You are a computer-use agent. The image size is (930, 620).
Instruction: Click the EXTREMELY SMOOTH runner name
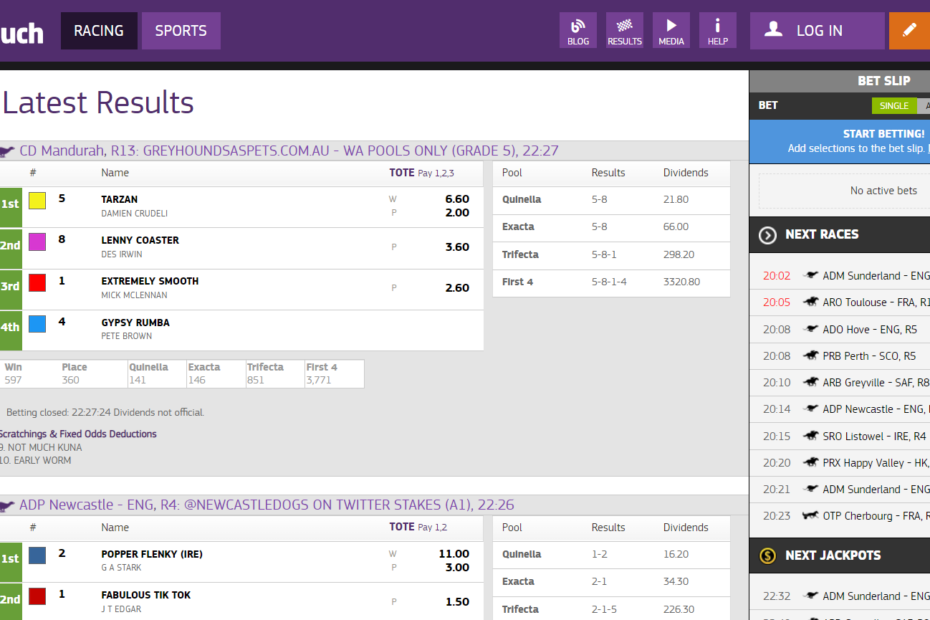(150, 281)
